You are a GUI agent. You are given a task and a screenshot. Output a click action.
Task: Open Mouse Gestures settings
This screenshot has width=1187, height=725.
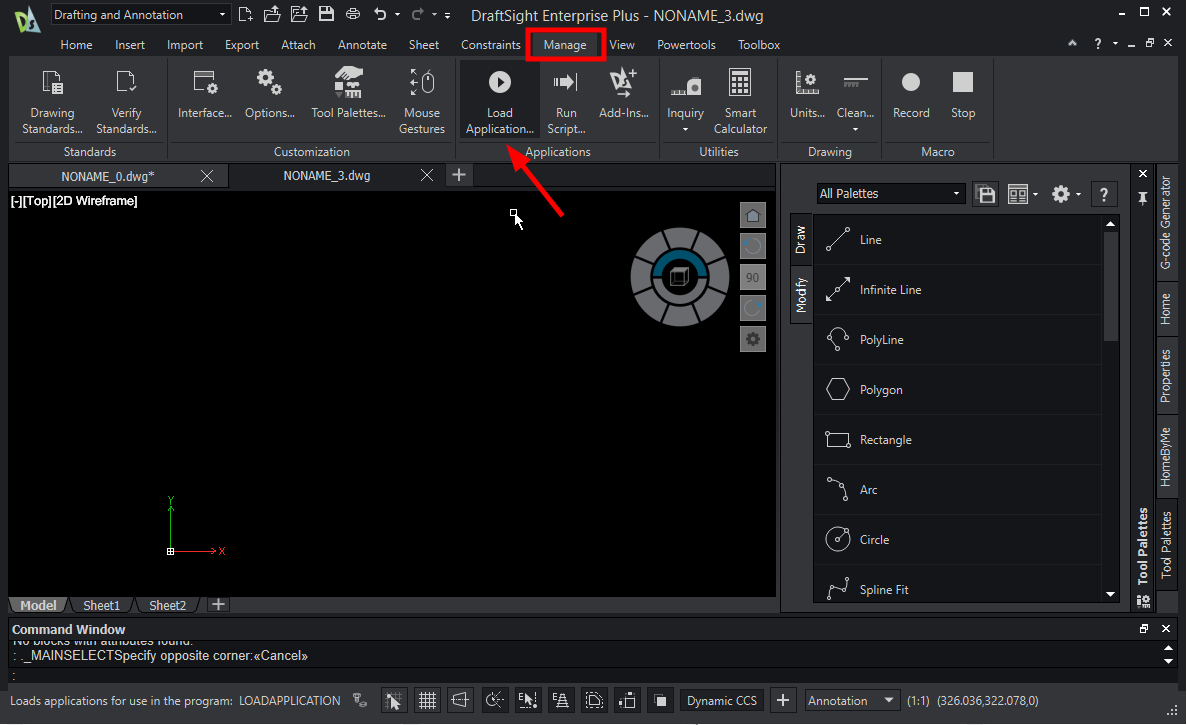pyautogui.click(x=422, y=101)
